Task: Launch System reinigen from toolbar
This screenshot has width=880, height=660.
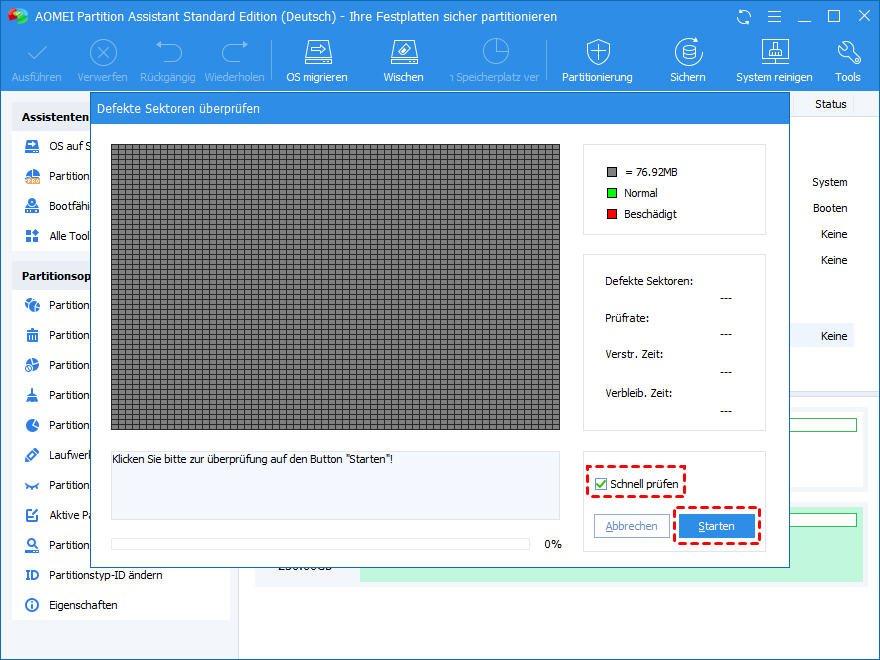Action: 774,53
